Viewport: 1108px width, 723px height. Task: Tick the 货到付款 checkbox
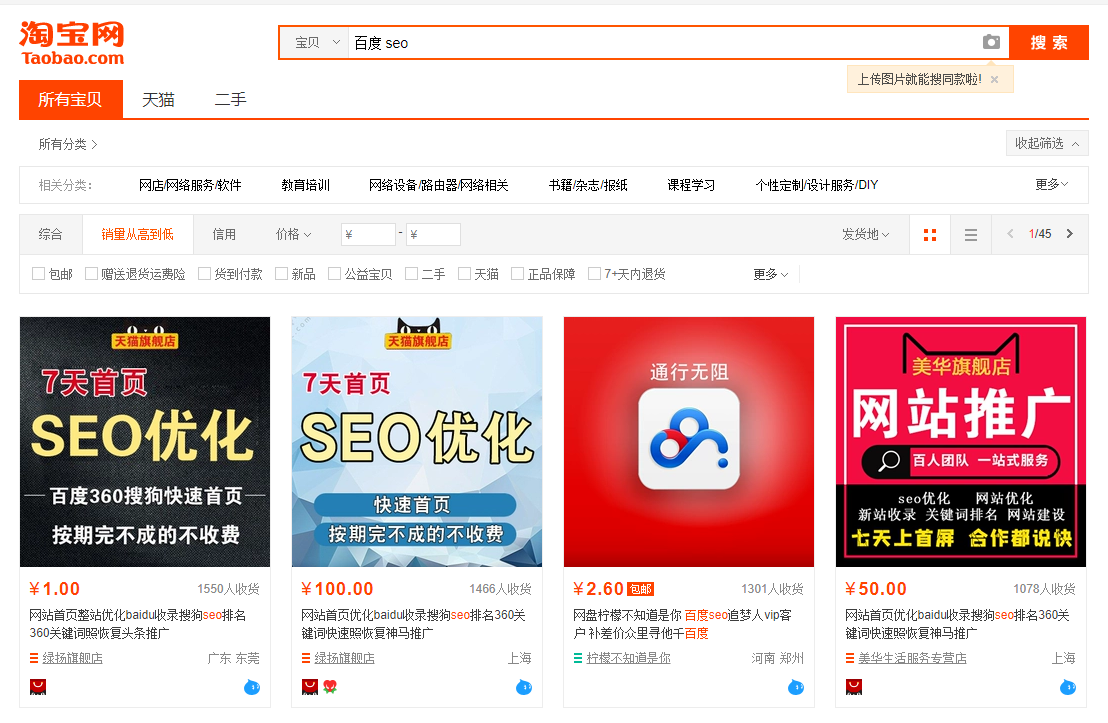click(x=204, y=274)
